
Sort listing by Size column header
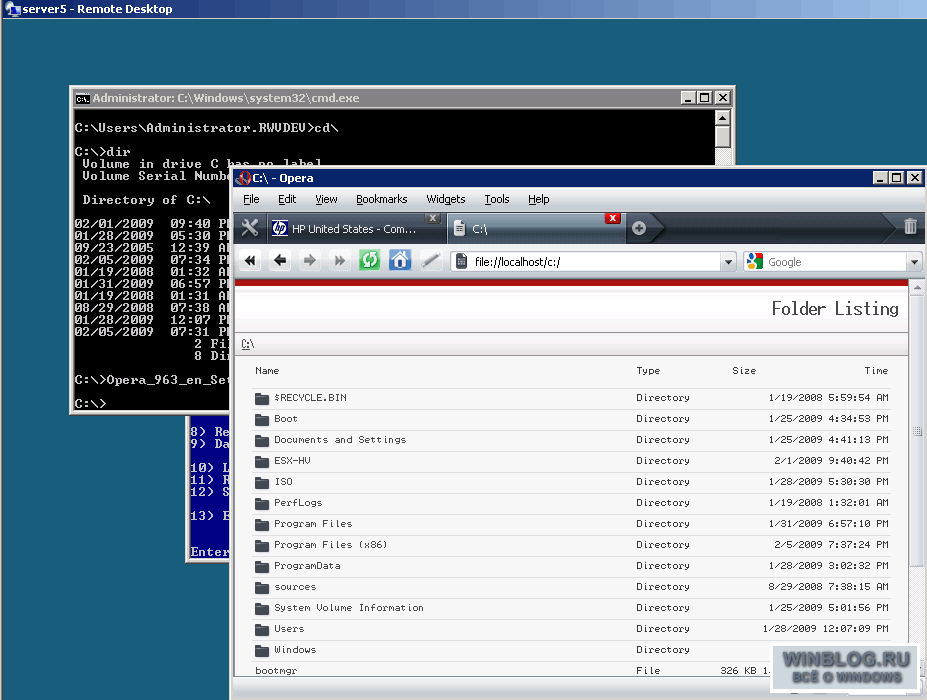coord(744,371)
